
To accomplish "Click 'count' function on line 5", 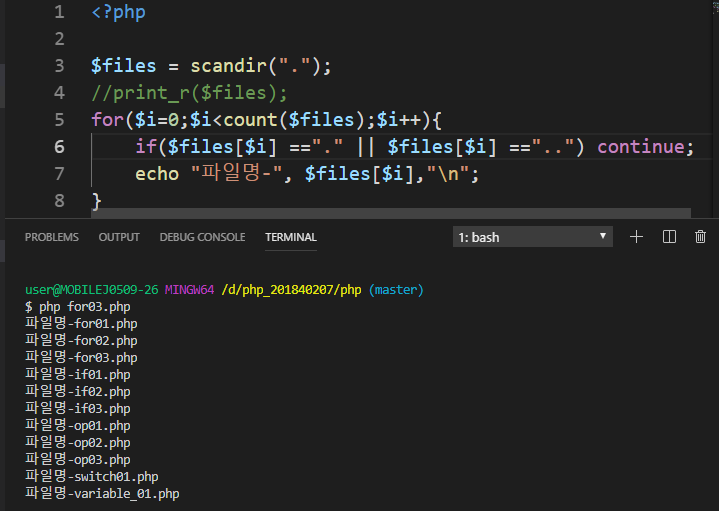I will pos(250,120).
